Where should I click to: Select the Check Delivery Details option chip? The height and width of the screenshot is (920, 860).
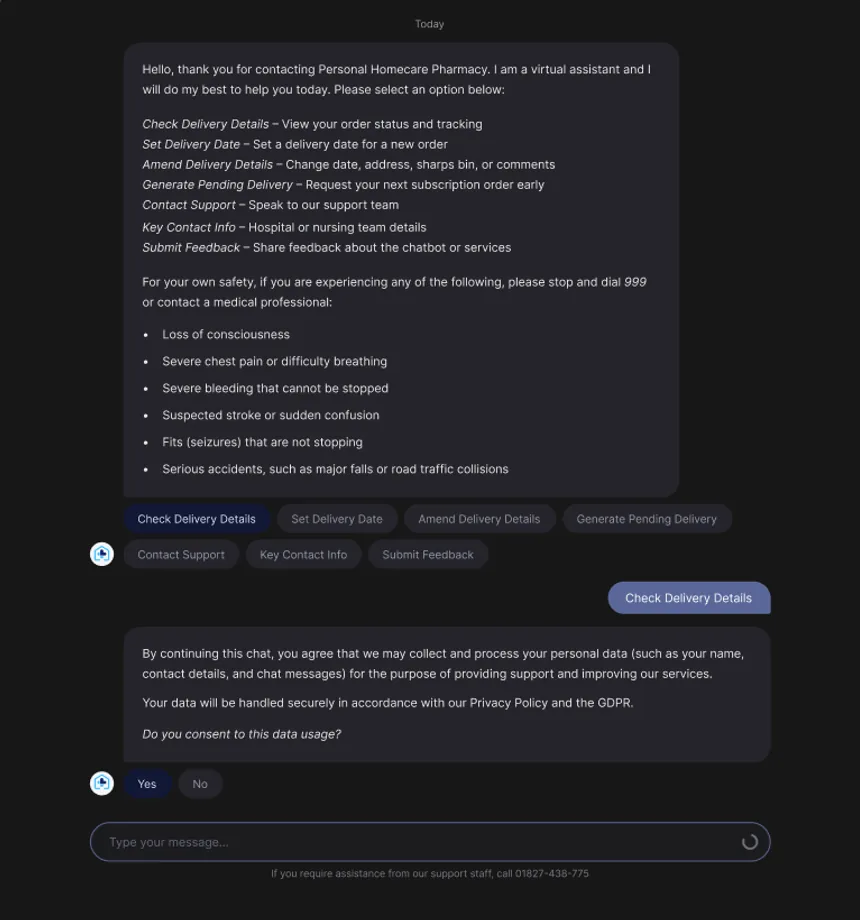click(197, 519)
